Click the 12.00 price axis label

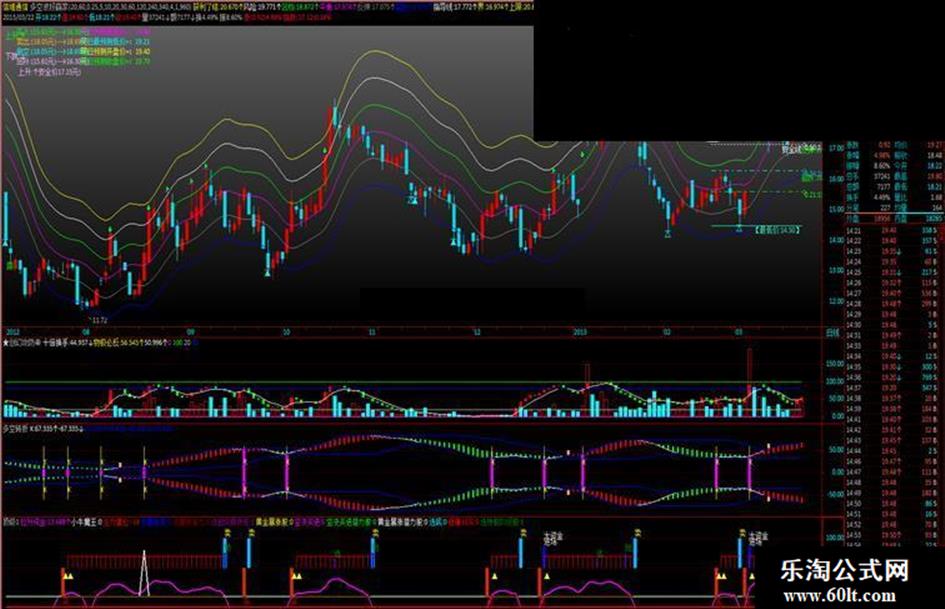coord(835,301)
